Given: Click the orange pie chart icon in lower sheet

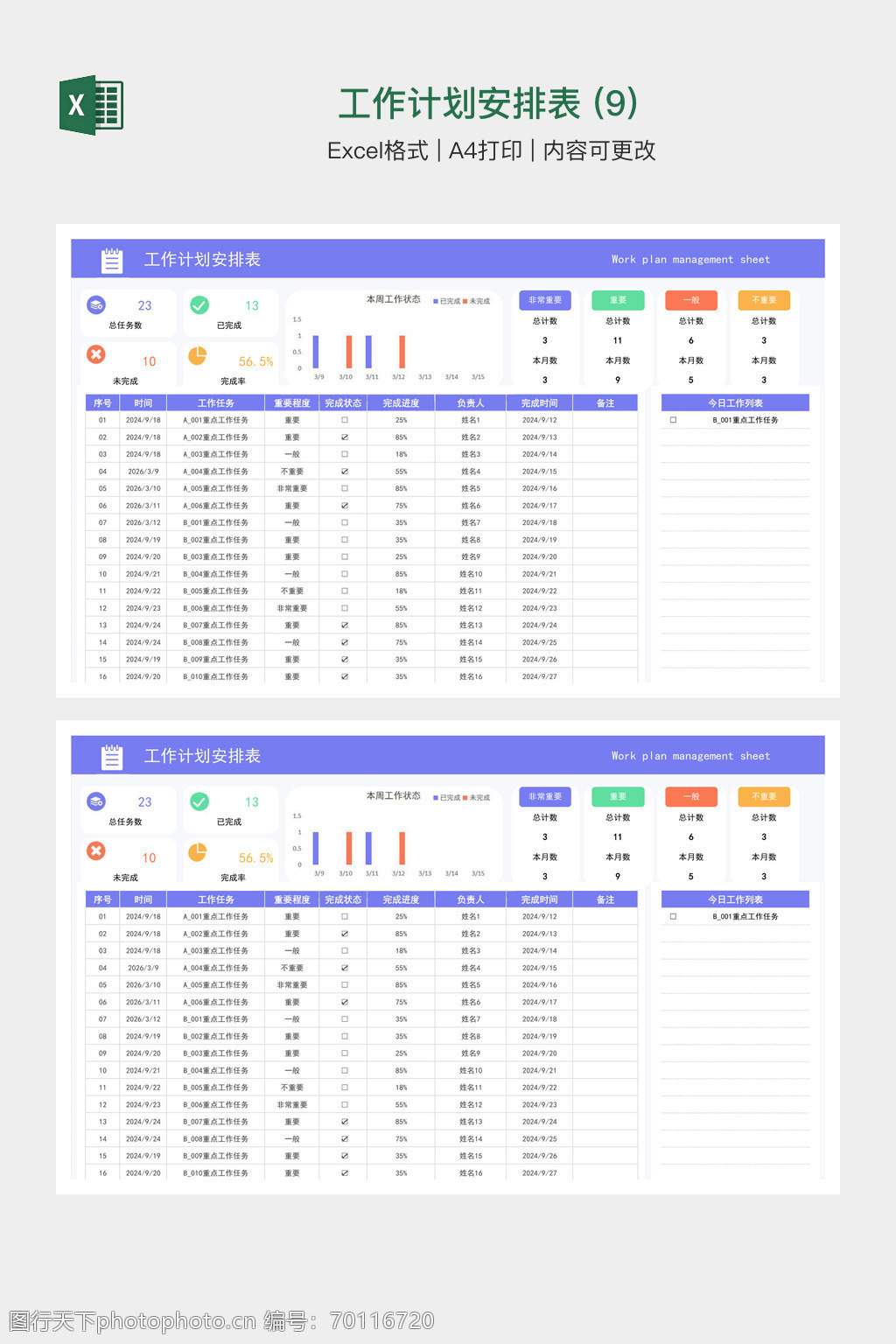Looking at the screenshot, I should point(198,851).
